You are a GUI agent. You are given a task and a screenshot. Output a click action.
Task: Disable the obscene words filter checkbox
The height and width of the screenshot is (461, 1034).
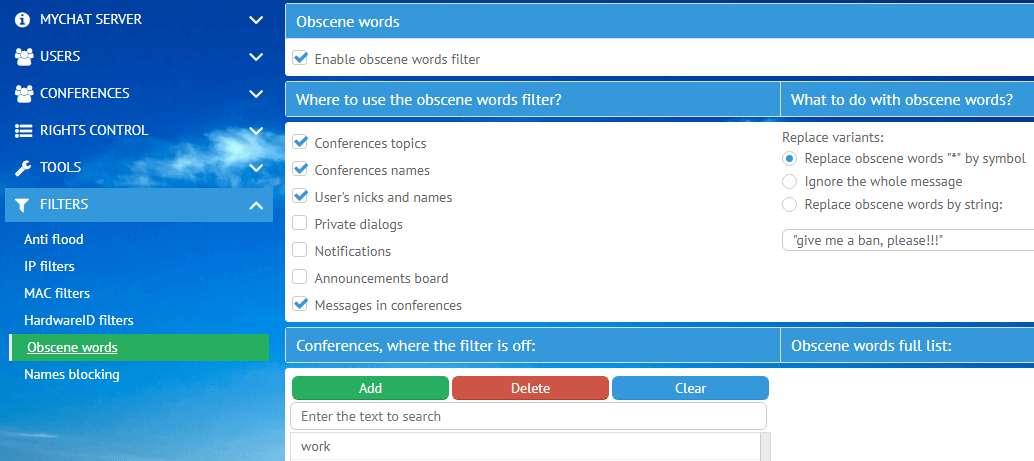click(x=300, y=59)
